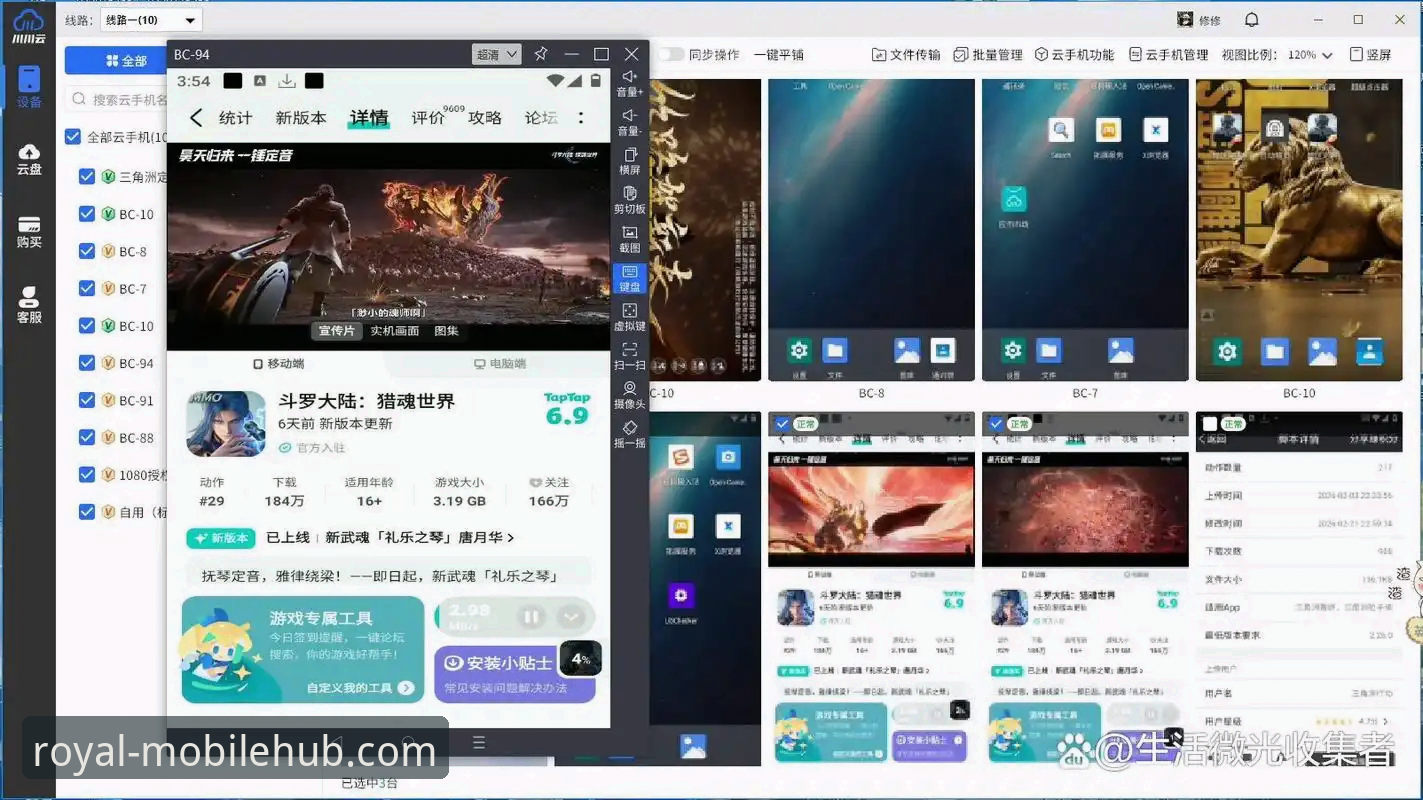Click the 文件传输 file transfer button
The width and height of the screenshot is (1423, 800).
click(x=906, y=55)
